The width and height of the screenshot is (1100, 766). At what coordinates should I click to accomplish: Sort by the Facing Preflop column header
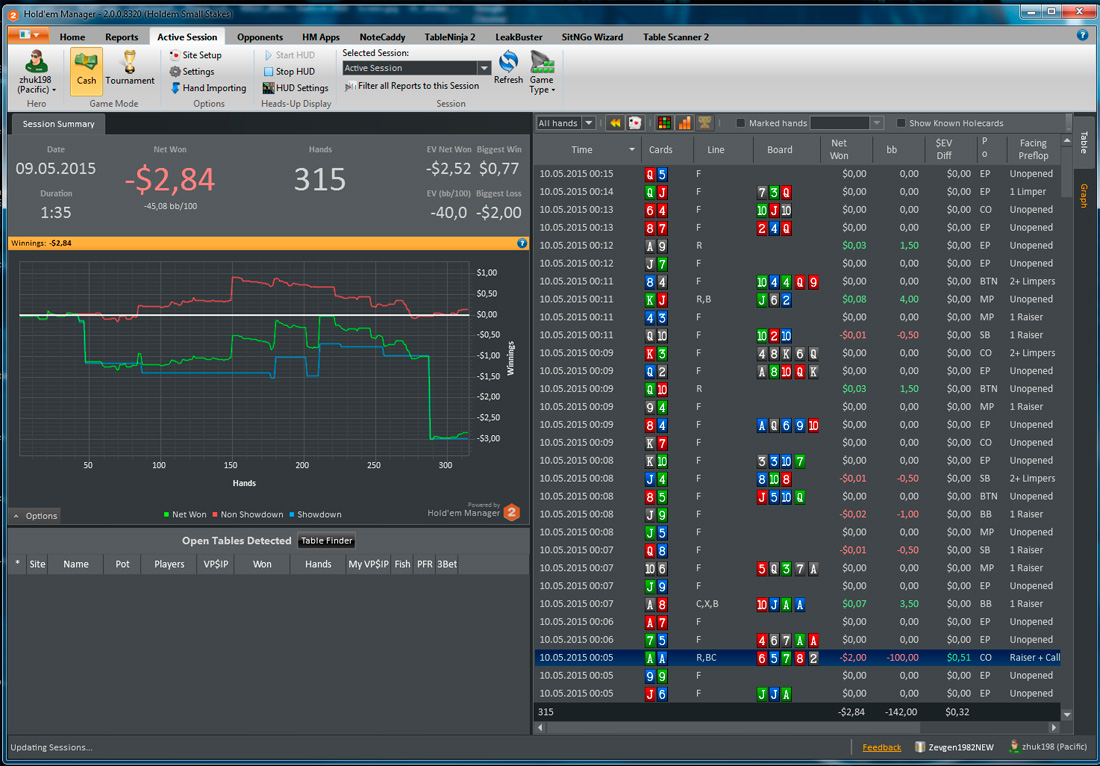coord(1033,149)
